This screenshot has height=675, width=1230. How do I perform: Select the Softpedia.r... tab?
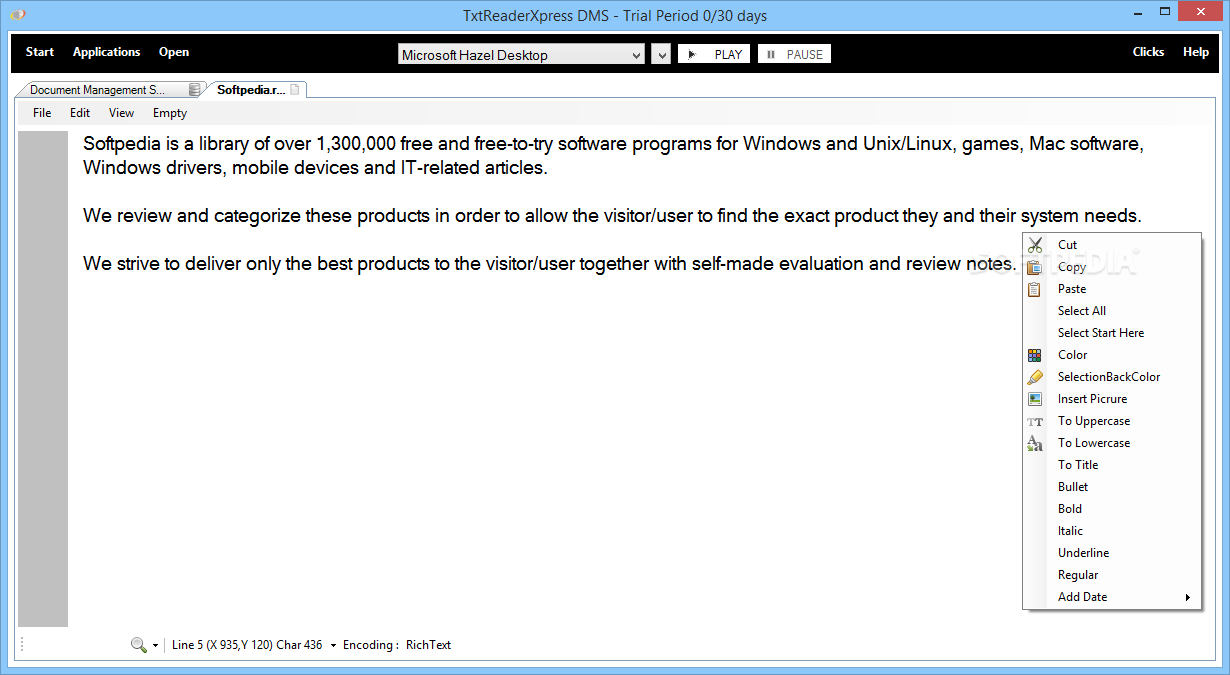coord(256,90)
